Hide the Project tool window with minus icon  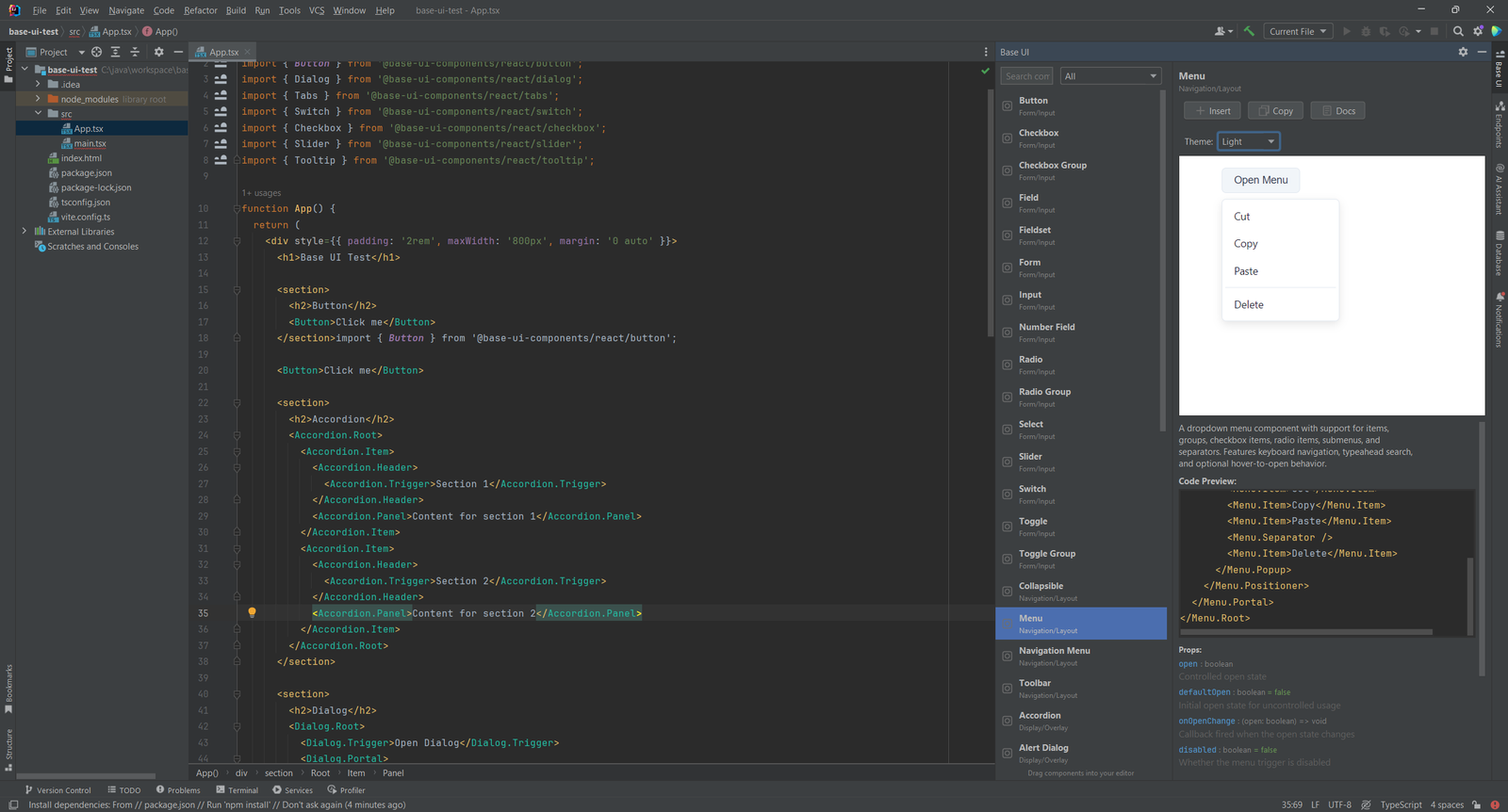tap(178, 52)
